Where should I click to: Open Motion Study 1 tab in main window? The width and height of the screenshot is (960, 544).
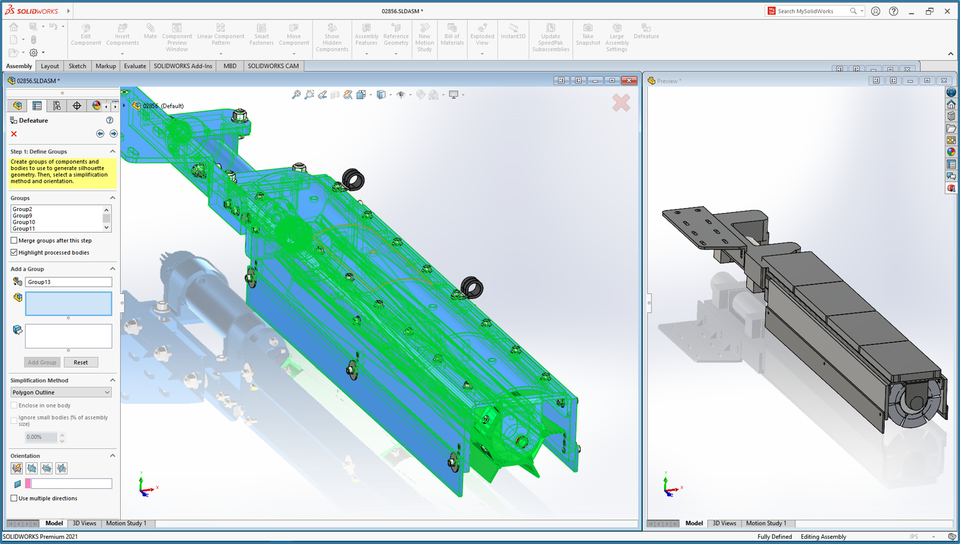click(126, 523)
